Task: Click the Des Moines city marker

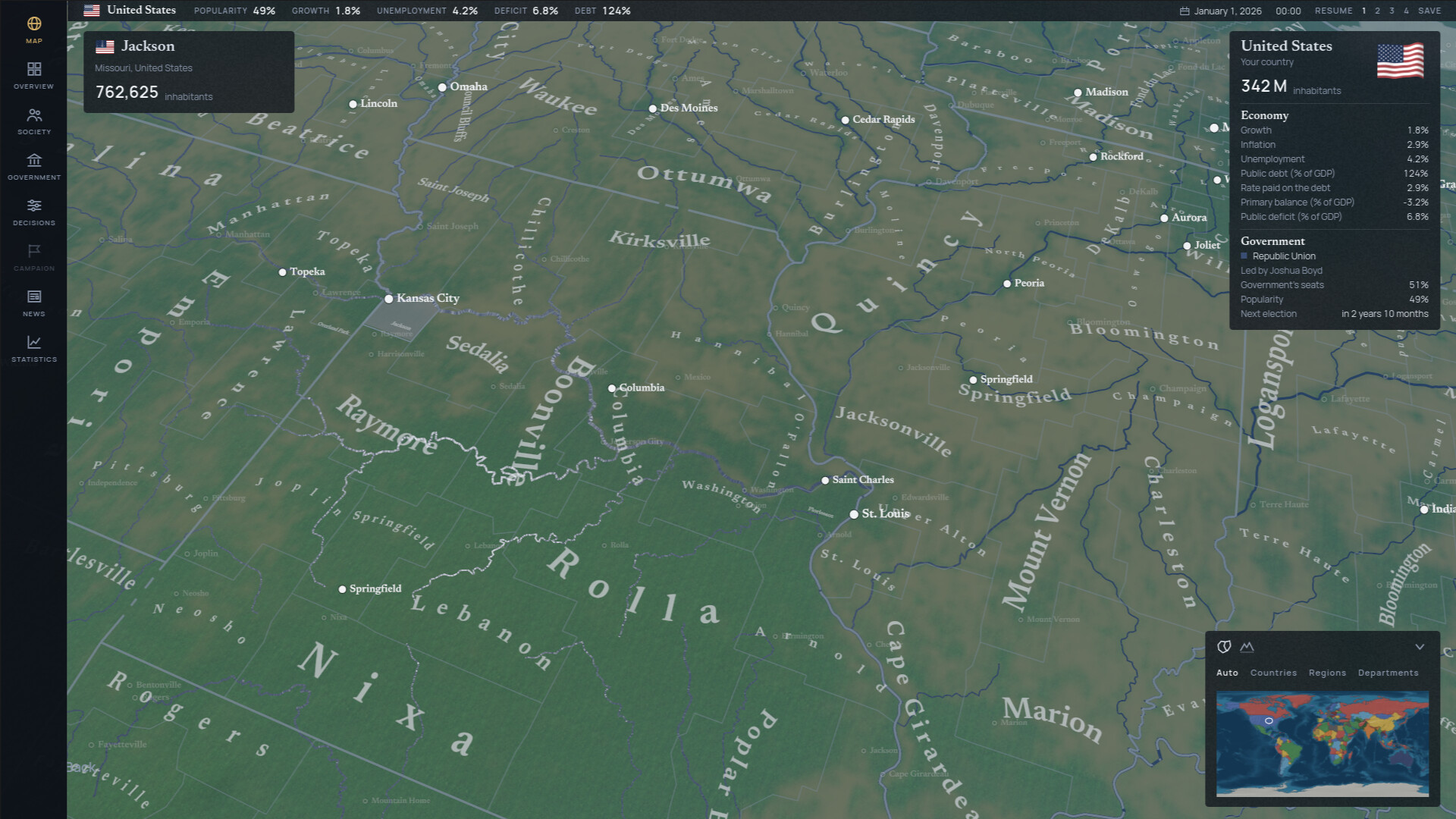Action: pos(652,108)
